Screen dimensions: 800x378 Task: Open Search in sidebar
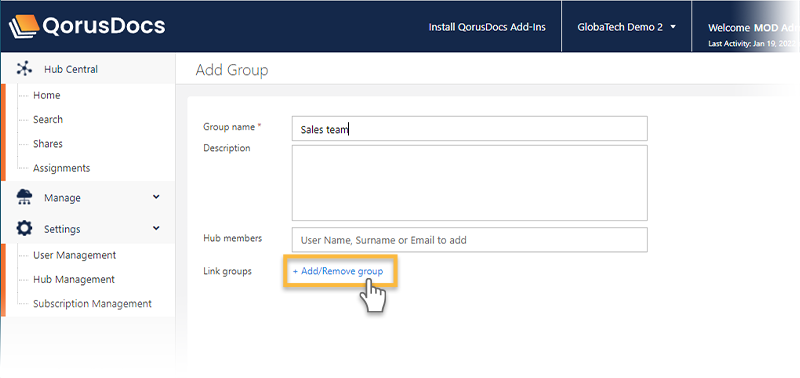pos(48,119)
